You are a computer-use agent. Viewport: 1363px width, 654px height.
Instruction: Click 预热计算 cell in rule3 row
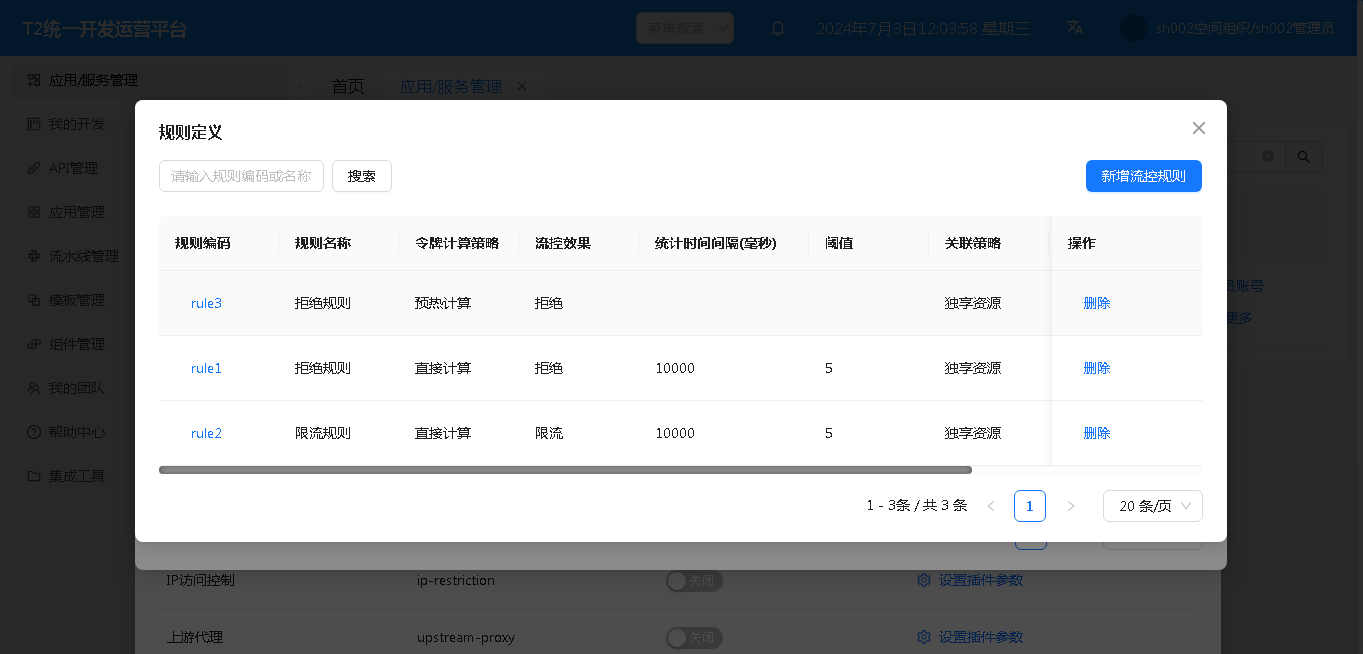(443, 303)
